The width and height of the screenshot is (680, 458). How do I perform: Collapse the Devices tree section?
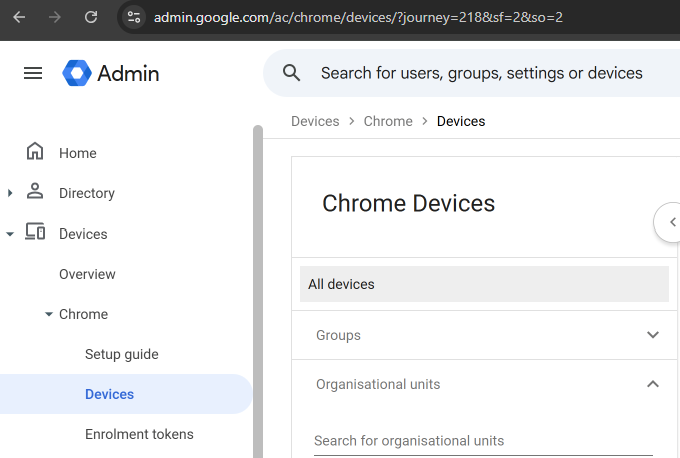coord(10,234)
